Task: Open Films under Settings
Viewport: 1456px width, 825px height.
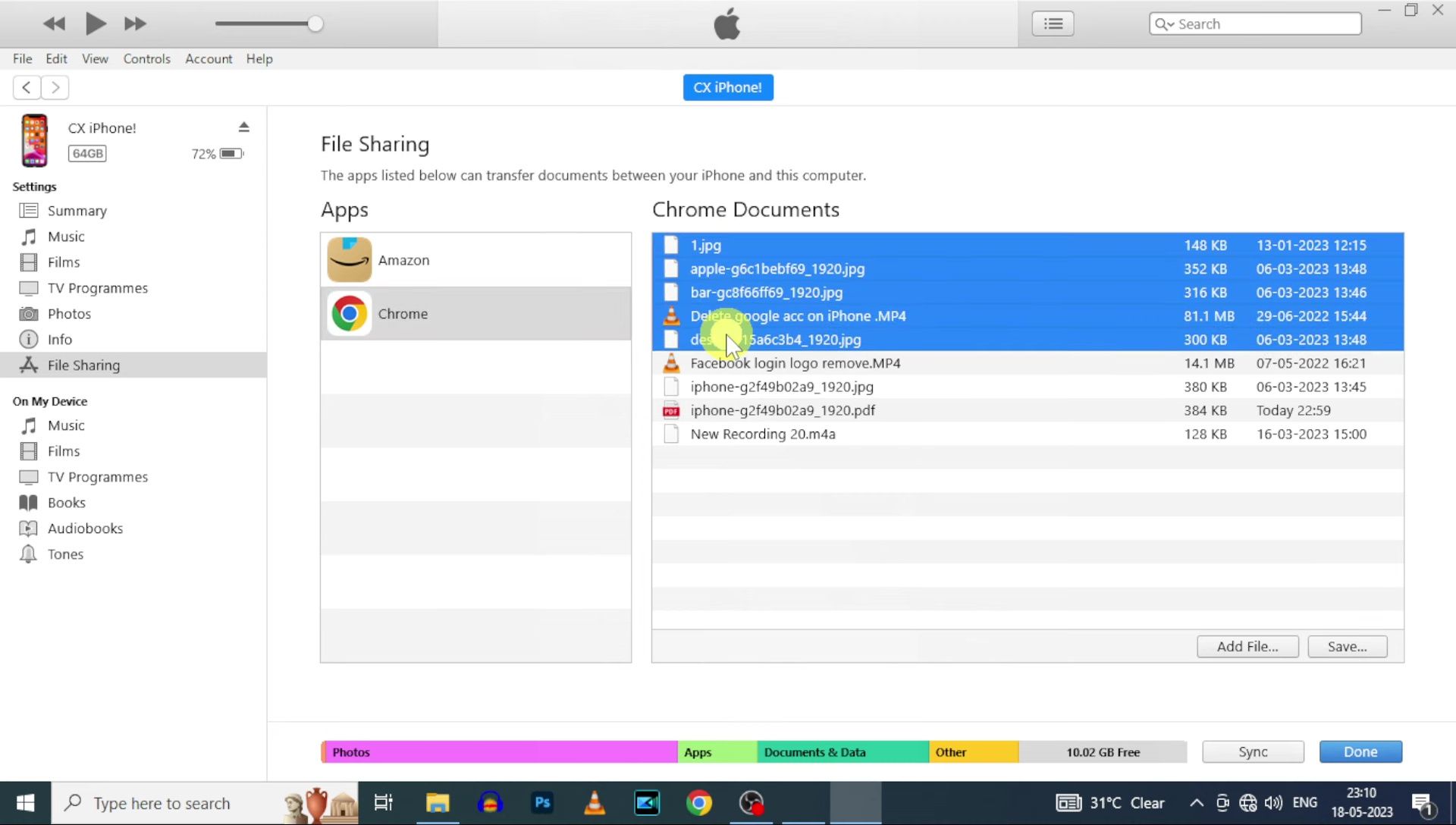Action: click(x=63, y=262)
